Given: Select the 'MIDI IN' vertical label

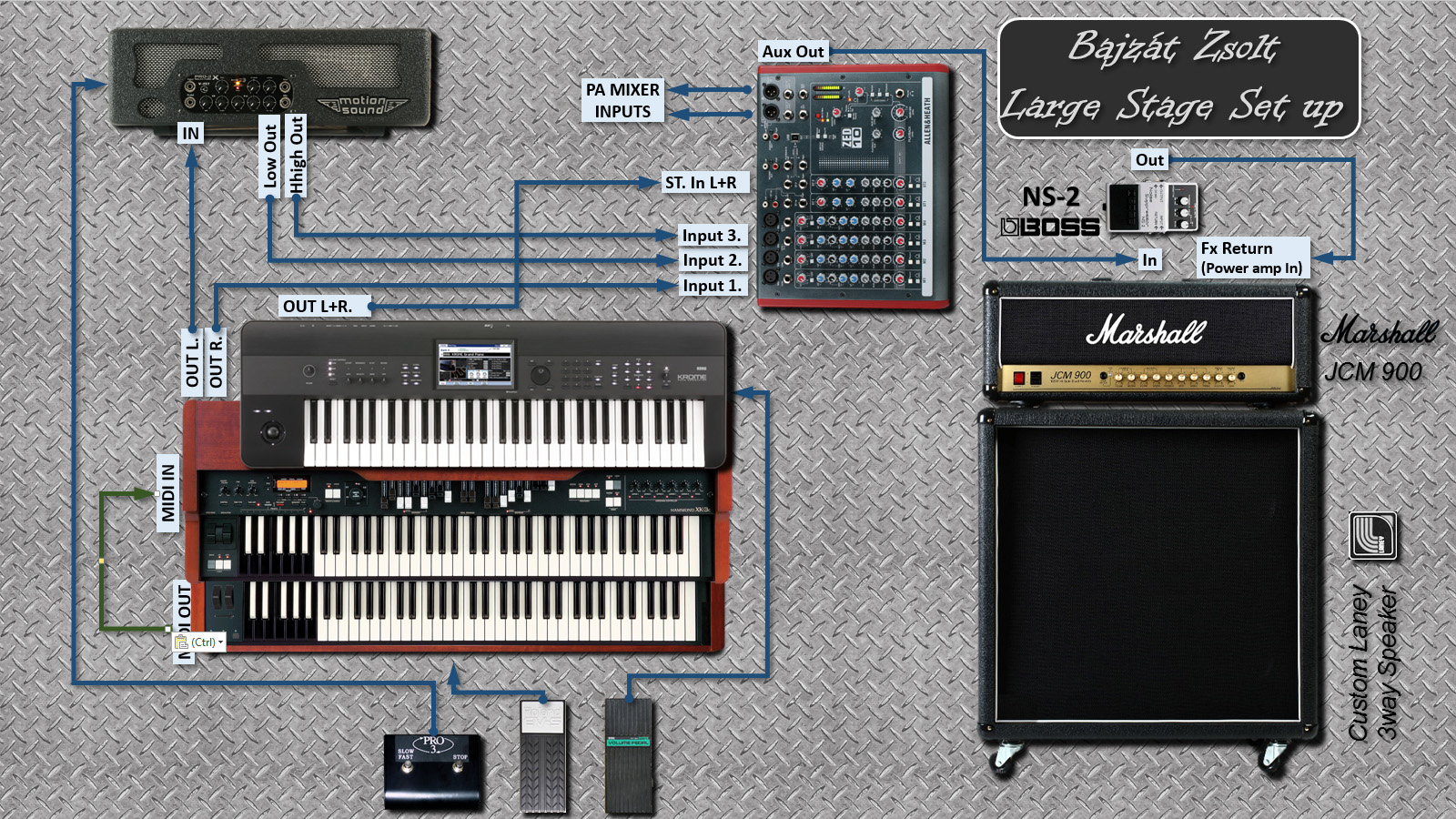Looking at the screenshot, I should pyautogui.click(x=168, y=493).
